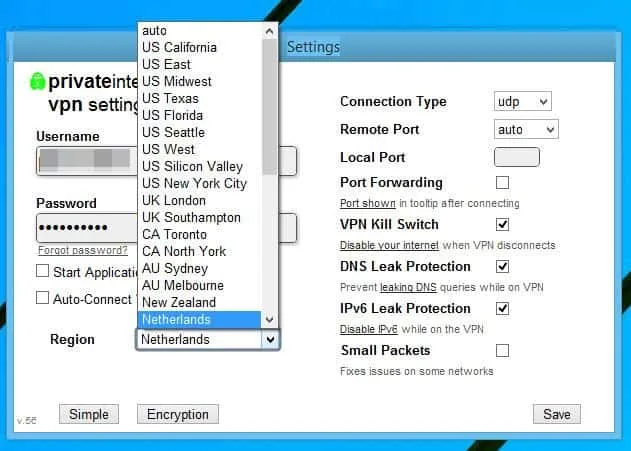Screen dimensions: 631x451
Task: Click the region list scroll down arrow
Action: tap(270, 319)
